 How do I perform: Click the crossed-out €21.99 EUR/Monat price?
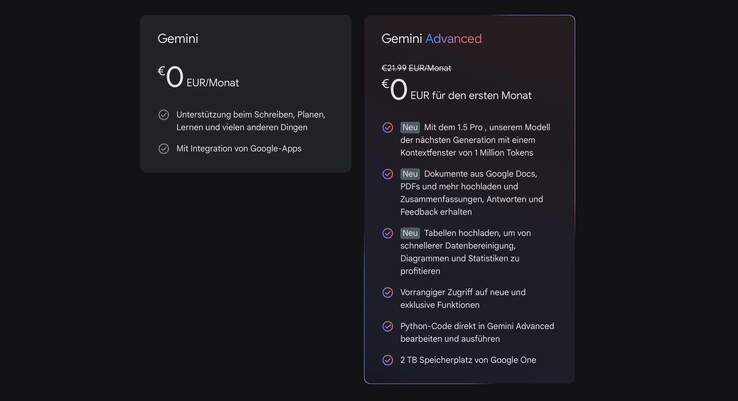click(x=416, y=68)
